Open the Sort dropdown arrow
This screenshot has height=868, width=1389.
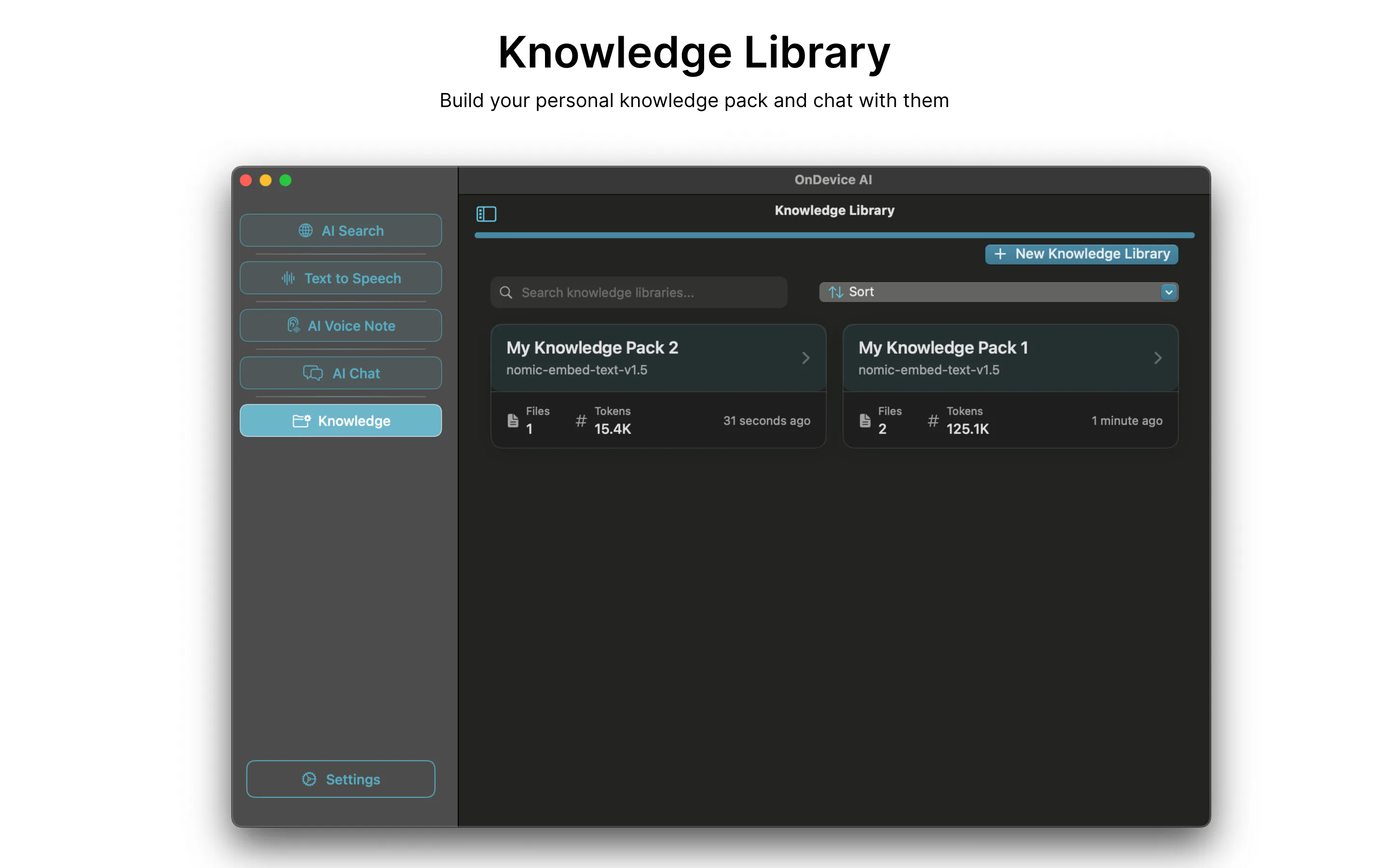[x=1169, y=292]
